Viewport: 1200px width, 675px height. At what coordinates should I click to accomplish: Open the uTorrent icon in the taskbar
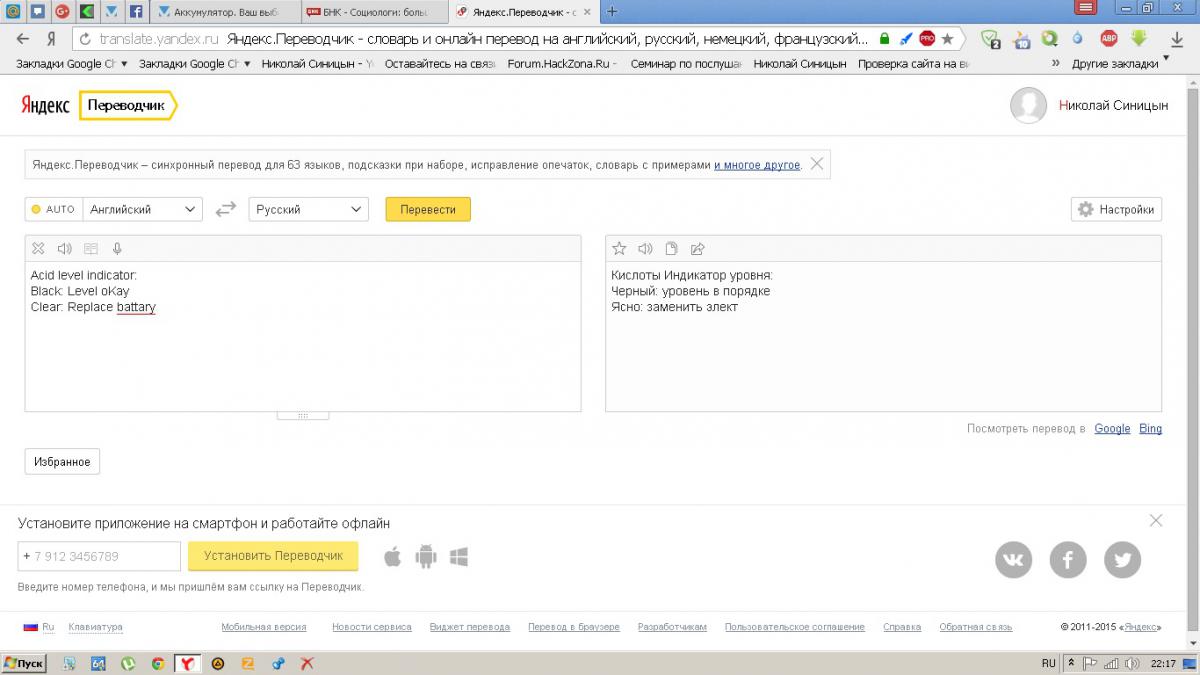click(x=128, y=663)
